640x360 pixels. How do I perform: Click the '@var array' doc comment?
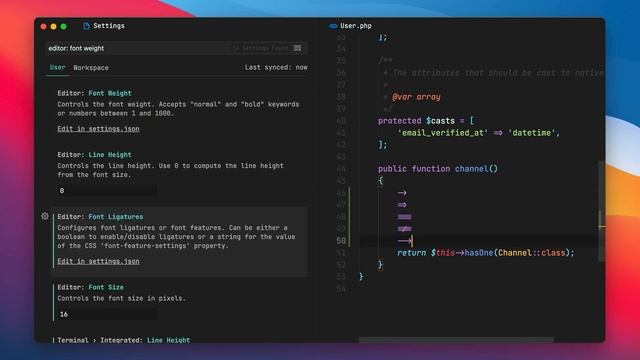click(416, 97)
